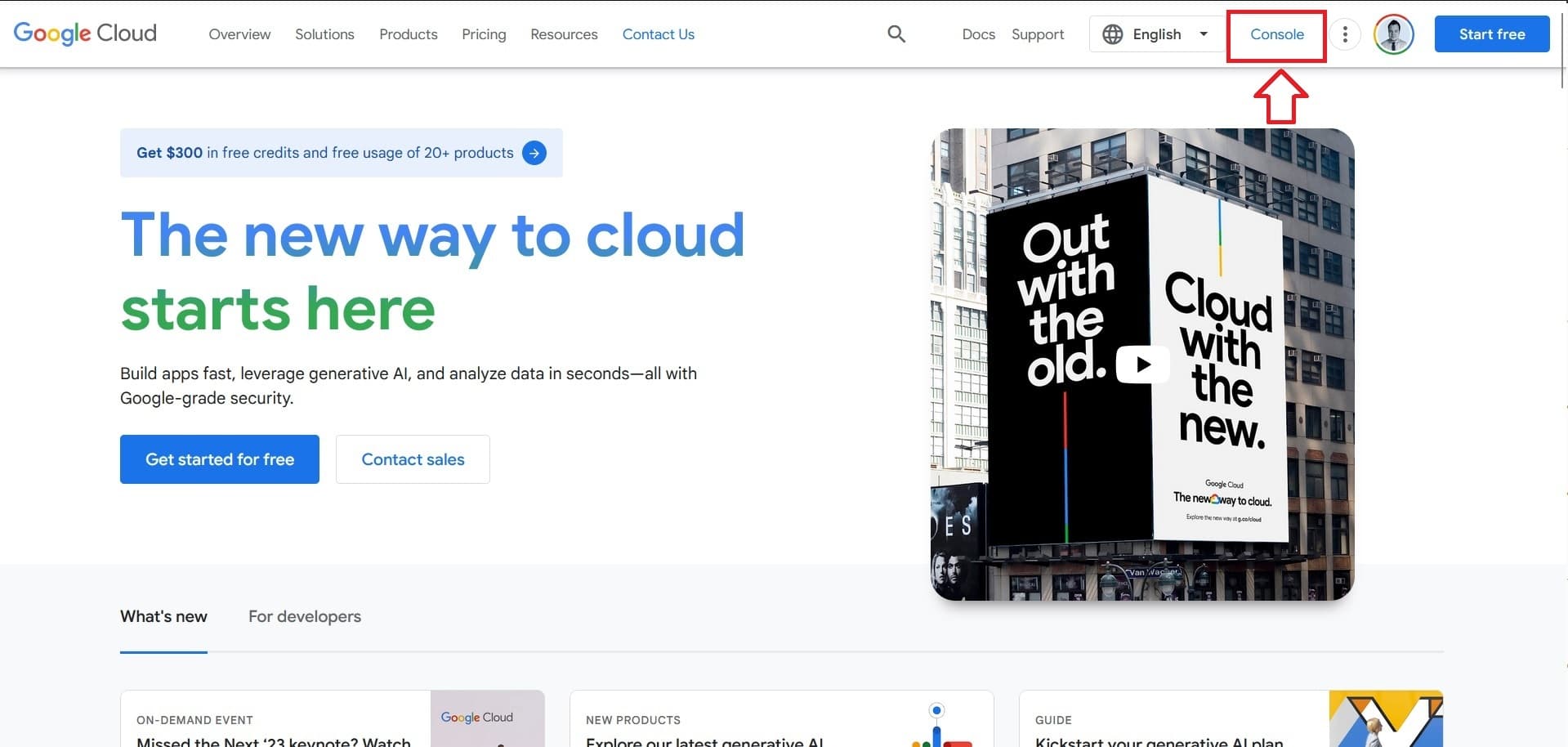Open the Solutions menu

click(324, 34)
